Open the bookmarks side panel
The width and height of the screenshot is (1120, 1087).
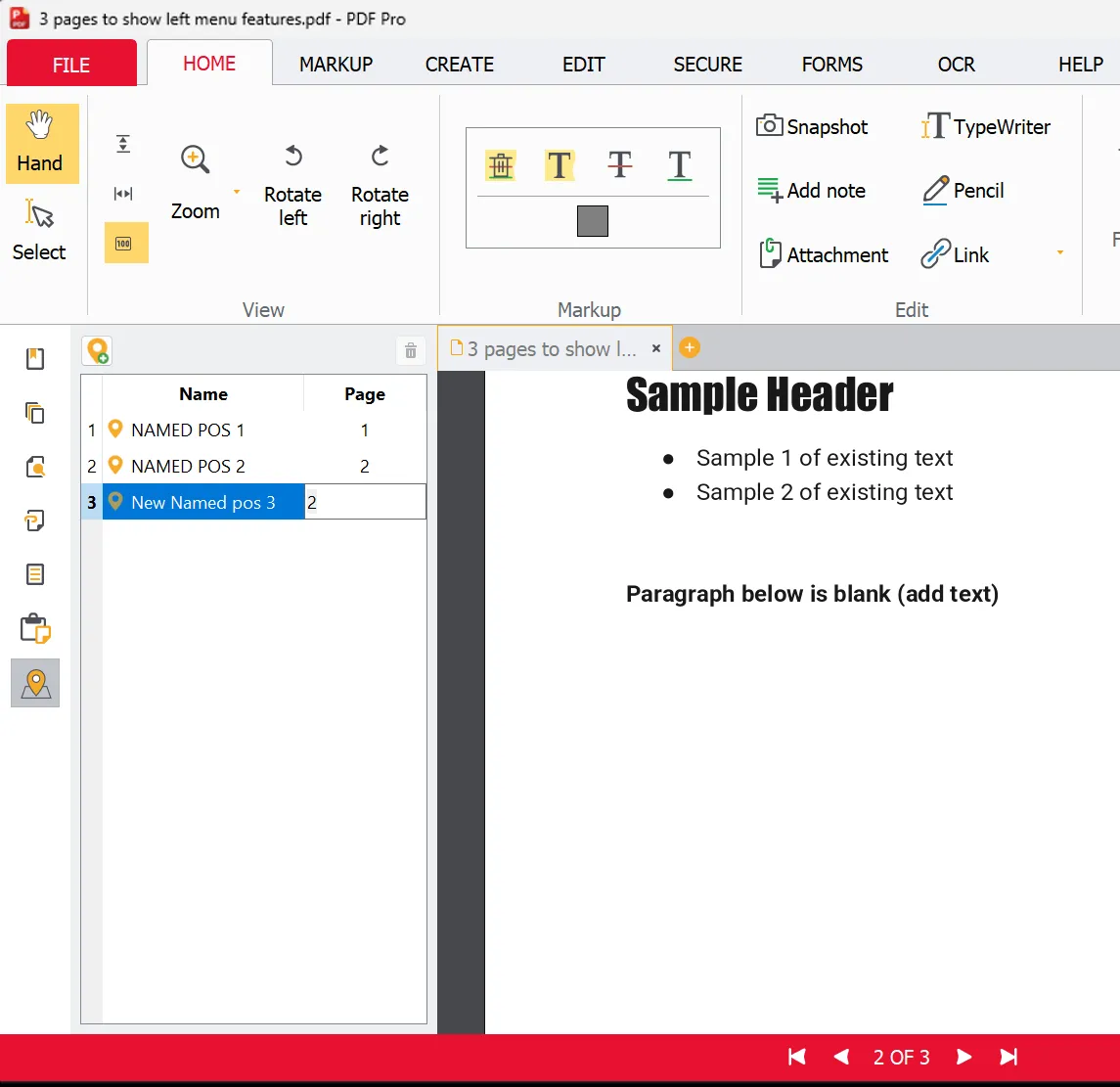point(35,358)
